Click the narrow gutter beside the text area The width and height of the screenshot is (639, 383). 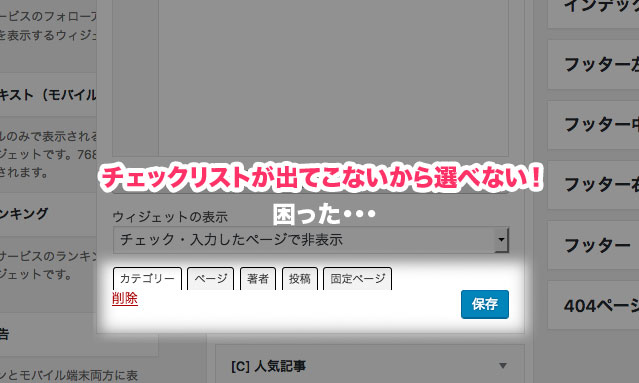[x=135, y=77]
